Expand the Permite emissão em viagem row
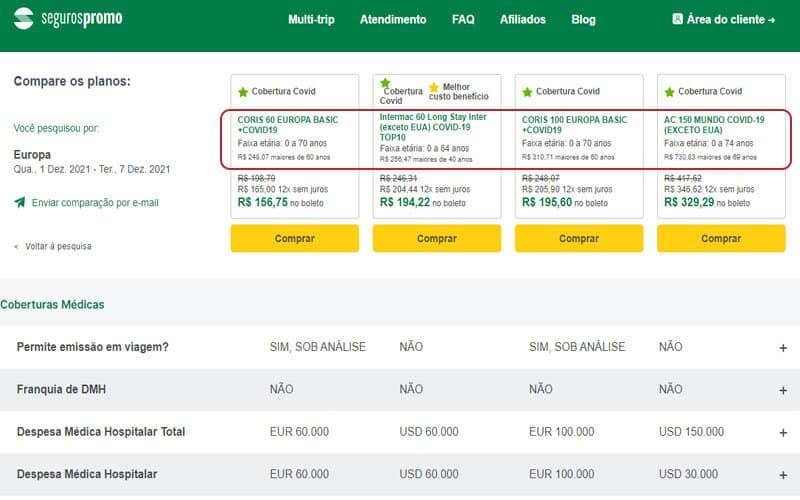 pos(783,348)
